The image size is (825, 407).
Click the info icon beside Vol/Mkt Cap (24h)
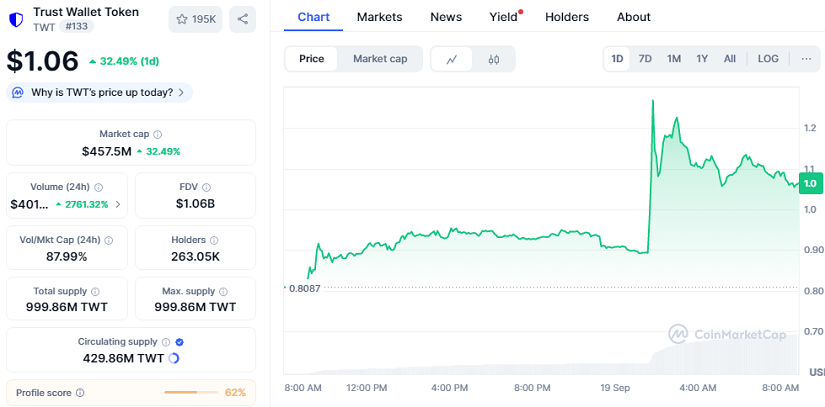point(108,240)
